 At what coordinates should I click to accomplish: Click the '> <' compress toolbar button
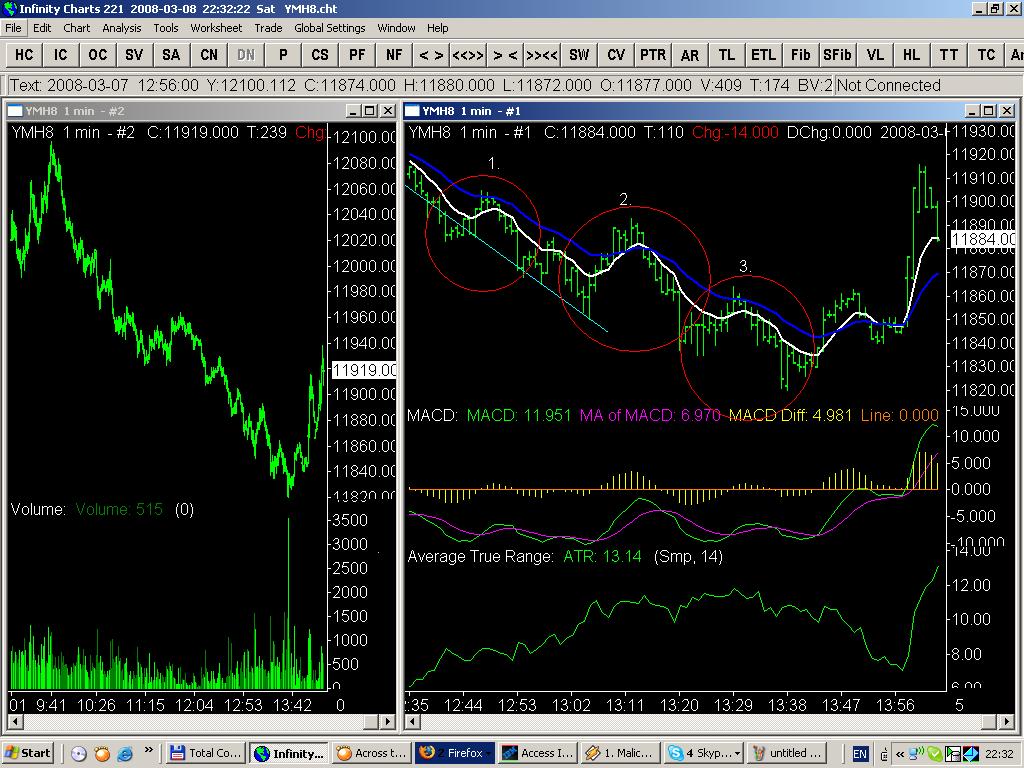point(505,55)
